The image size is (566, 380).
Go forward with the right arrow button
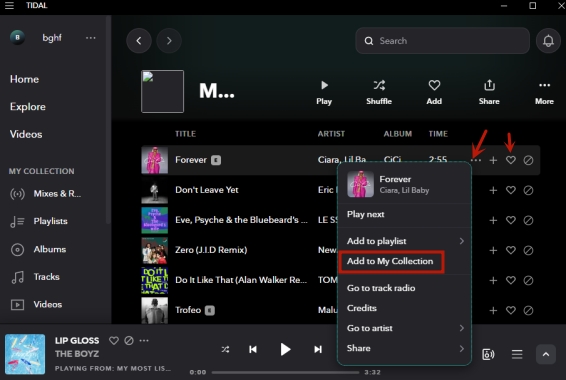pyautogui.click(x=169, y=41)
